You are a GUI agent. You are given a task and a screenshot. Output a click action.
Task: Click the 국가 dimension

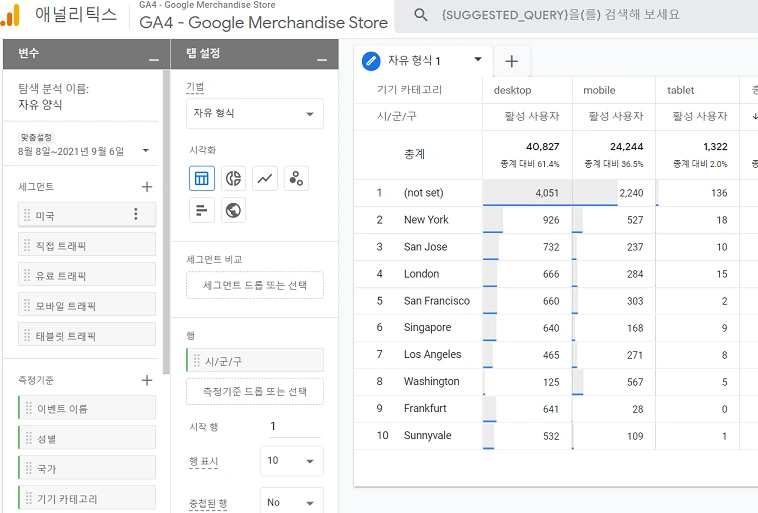pyautogui.click(x=87, y=467)
